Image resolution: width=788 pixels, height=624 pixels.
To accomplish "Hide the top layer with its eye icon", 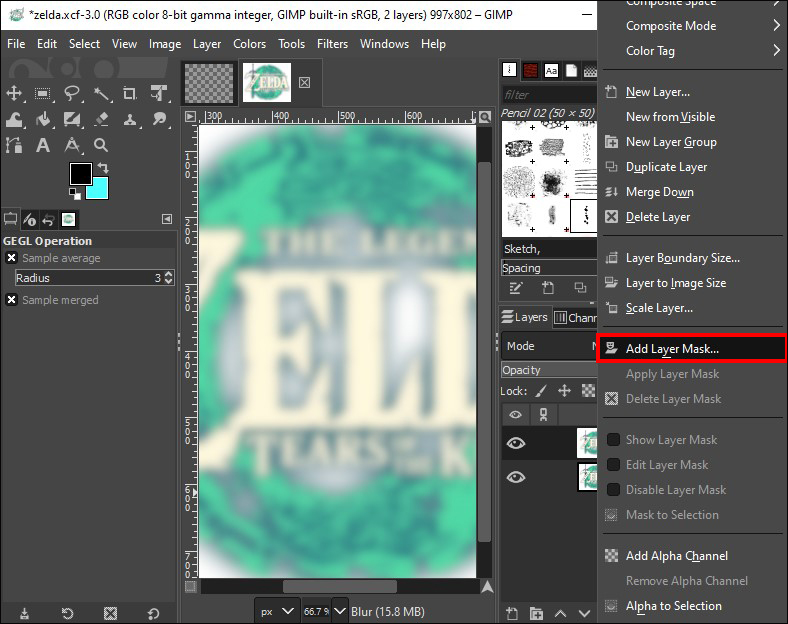I will 516,443.
